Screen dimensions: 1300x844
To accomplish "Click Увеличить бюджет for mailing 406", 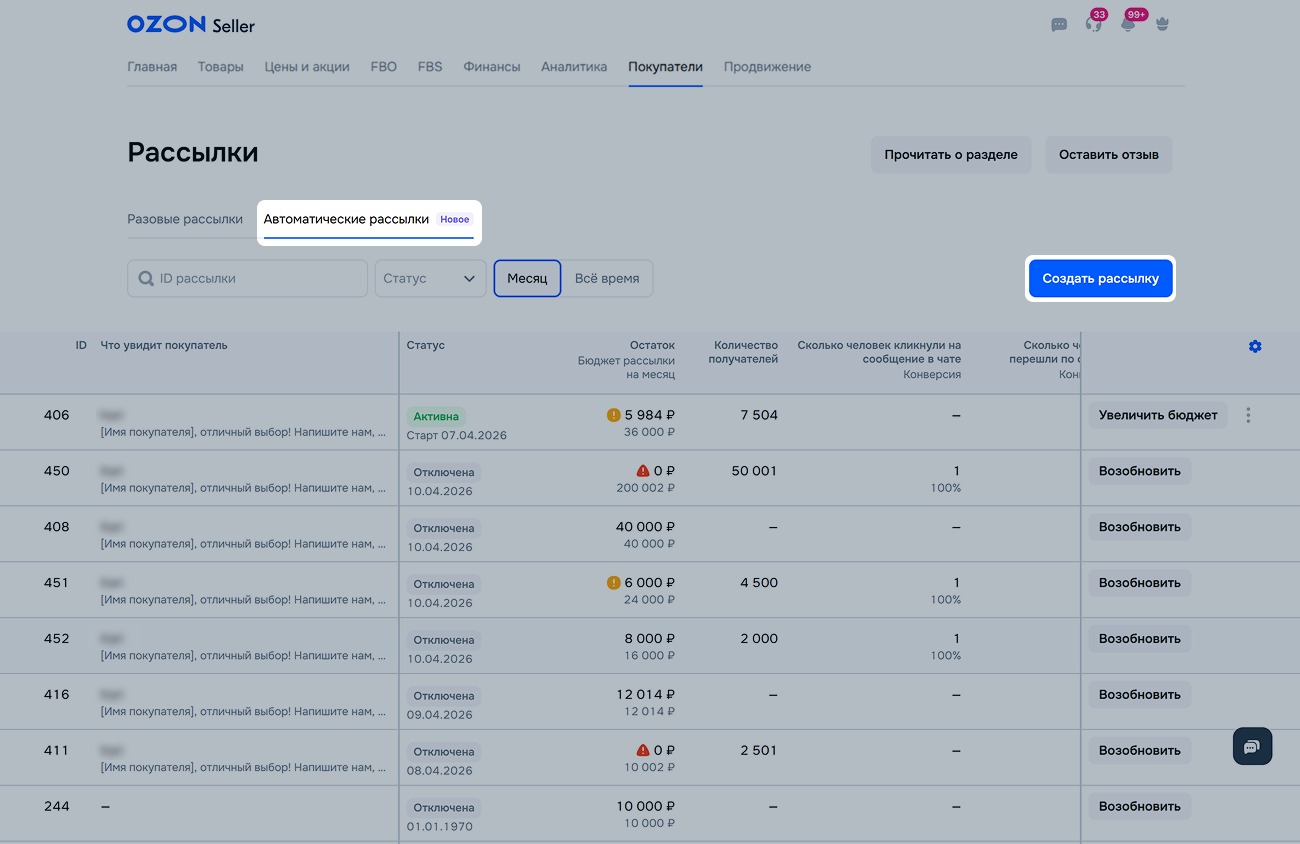I will point(1157,415).
